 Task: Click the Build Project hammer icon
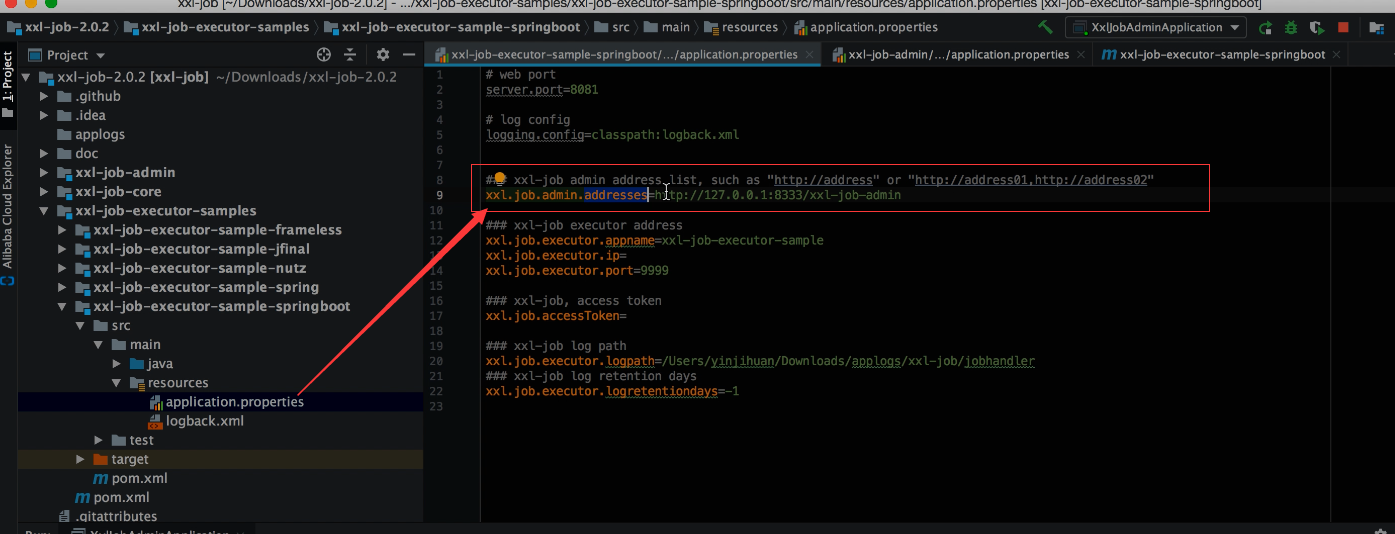1045,28
